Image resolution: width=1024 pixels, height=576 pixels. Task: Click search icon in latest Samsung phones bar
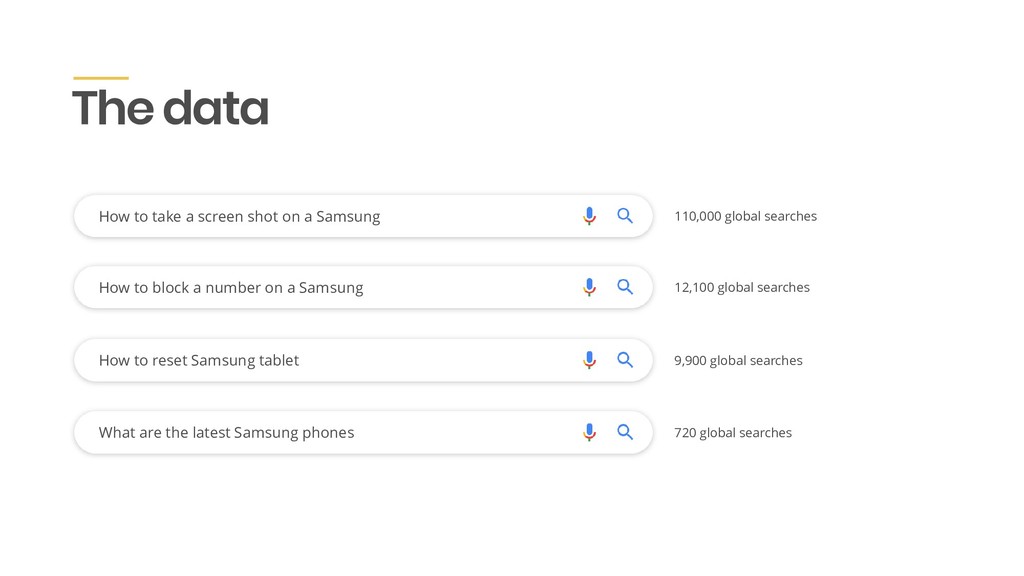click(x=625, y=432)
